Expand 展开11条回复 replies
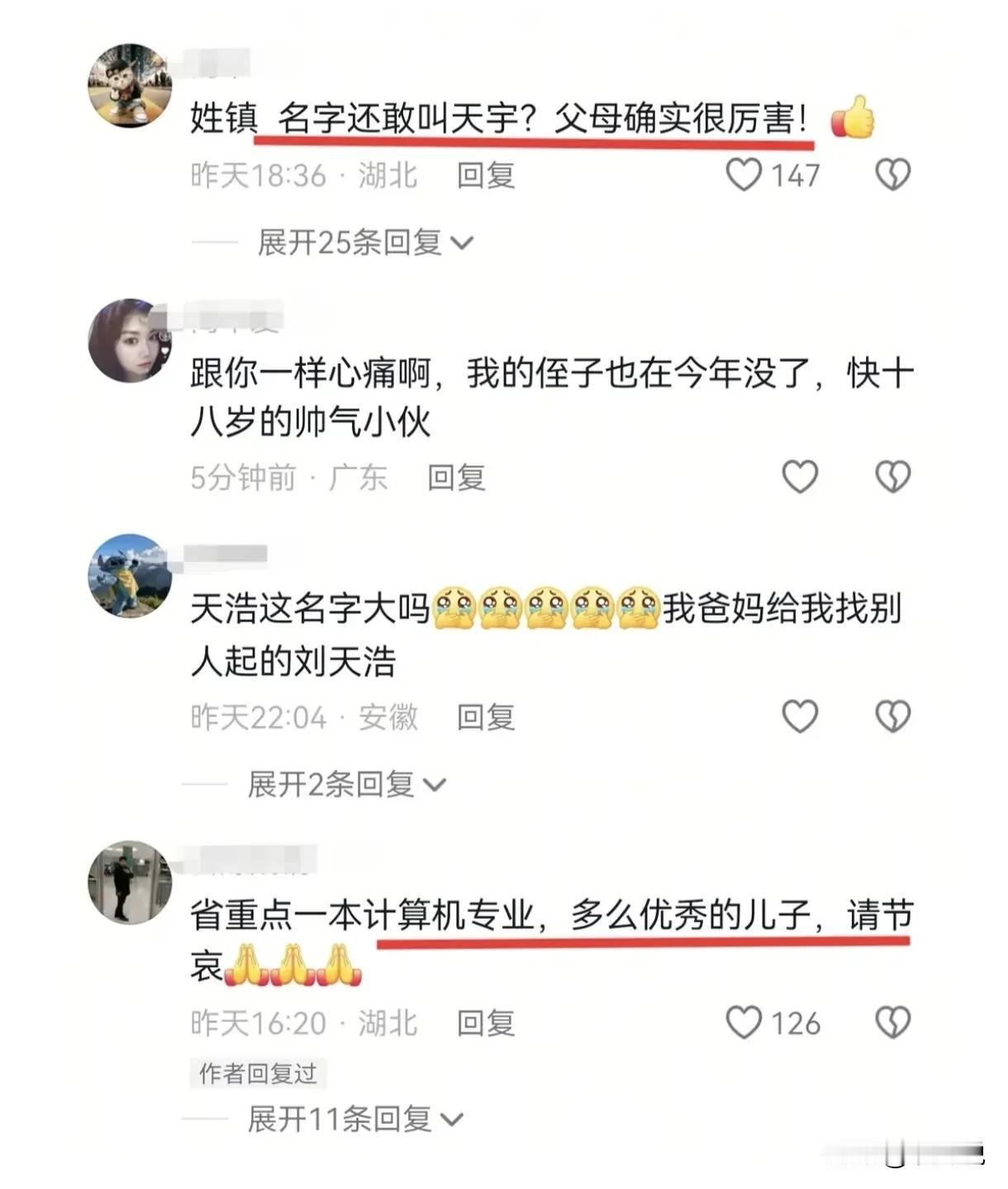Image resolution: width=1008 pixels, height=1189 pixels. [x=355, y=1119]
